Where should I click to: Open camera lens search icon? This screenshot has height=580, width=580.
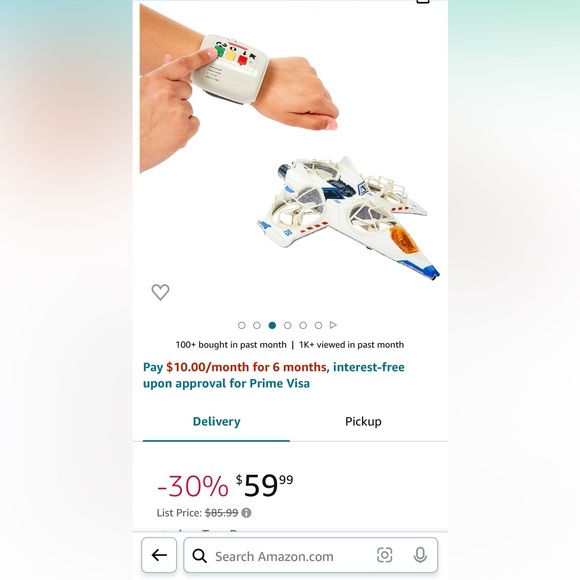tap(385, 555)
